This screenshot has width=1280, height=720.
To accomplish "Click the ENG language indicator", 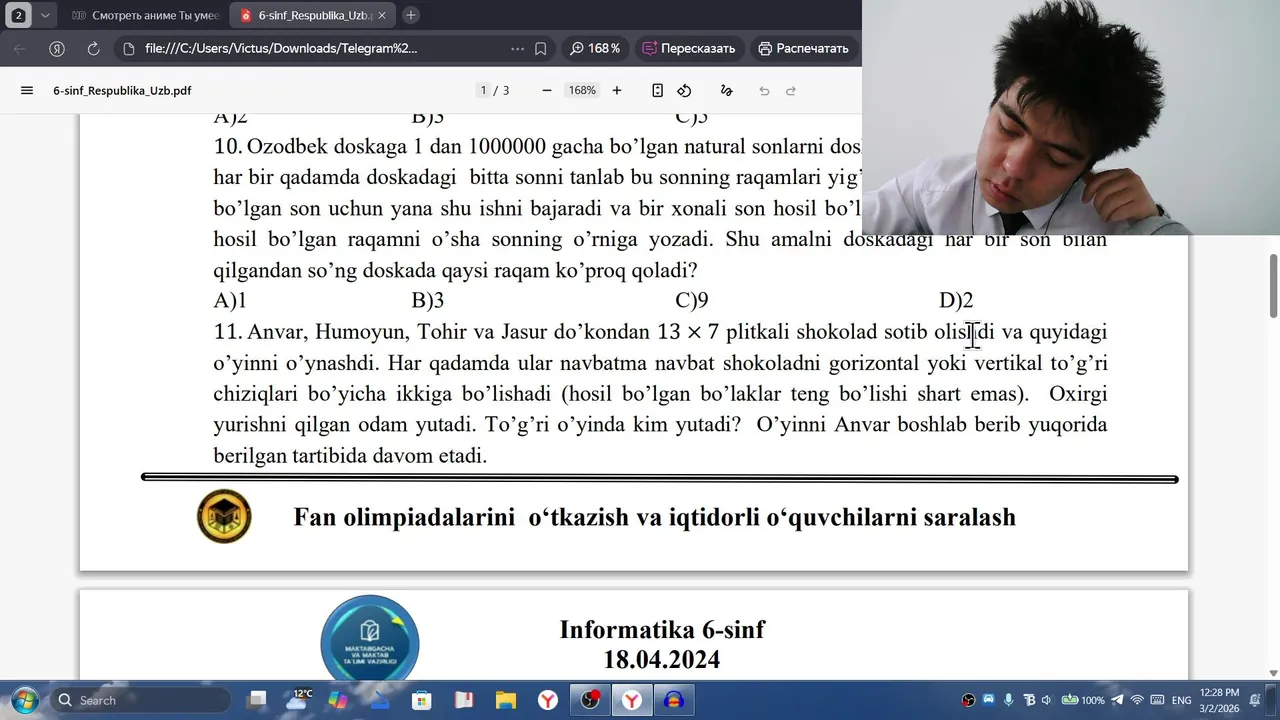I will click(1181, 700).
